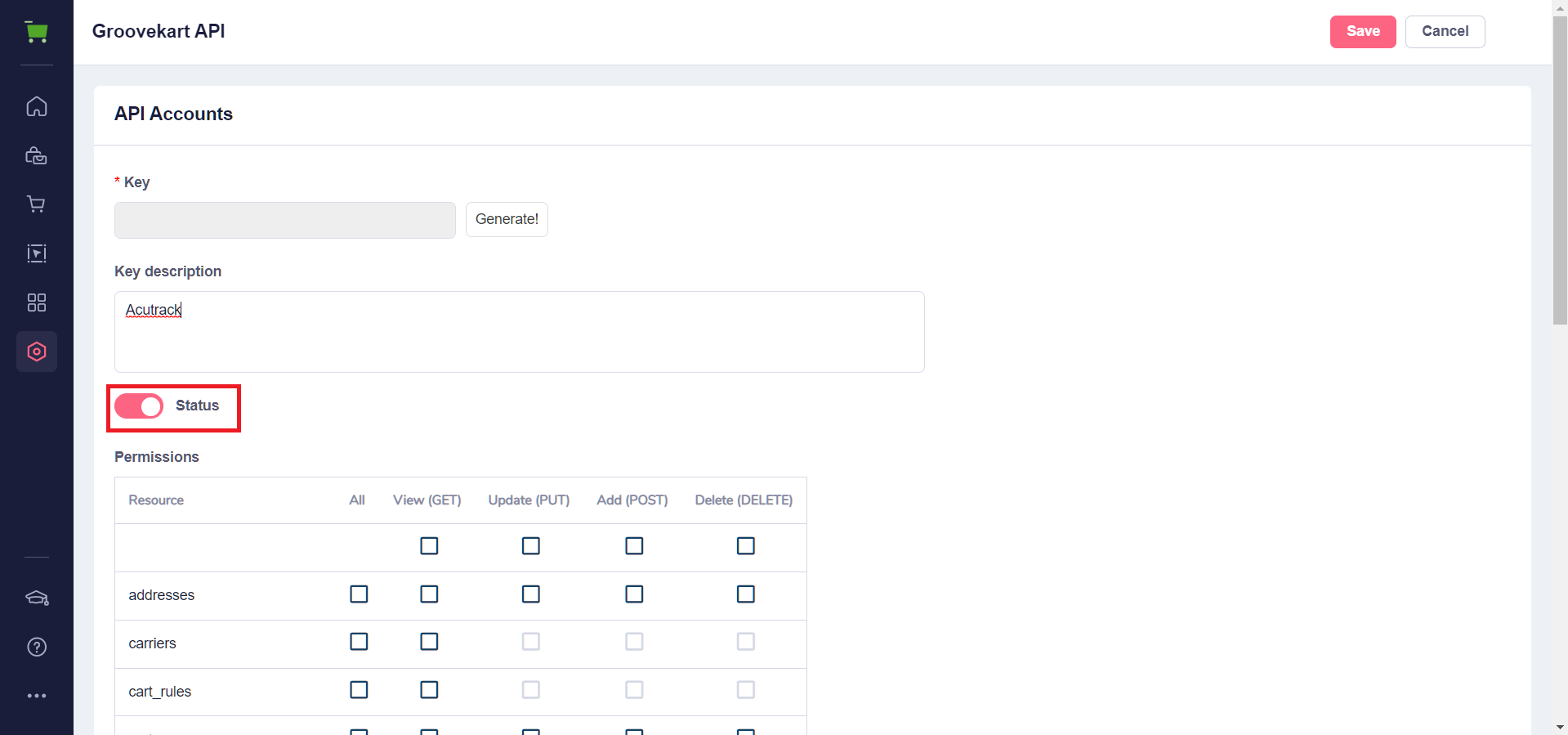The height and width of the screenshot is (735, 1568).
Task: Check Update (PUT) for addresses
Action: [531, 594]
